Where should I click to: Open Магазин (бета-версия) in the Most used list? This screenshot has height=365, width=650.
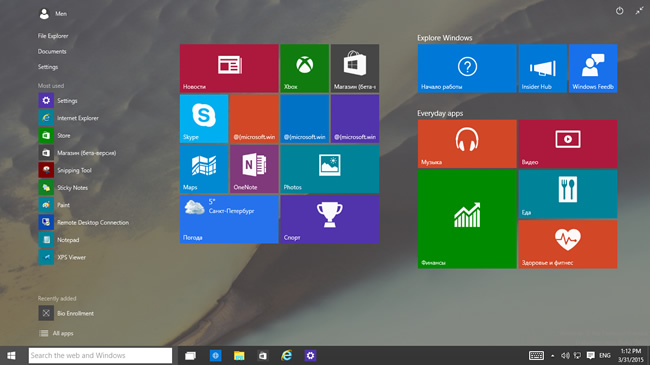point(78,153)
